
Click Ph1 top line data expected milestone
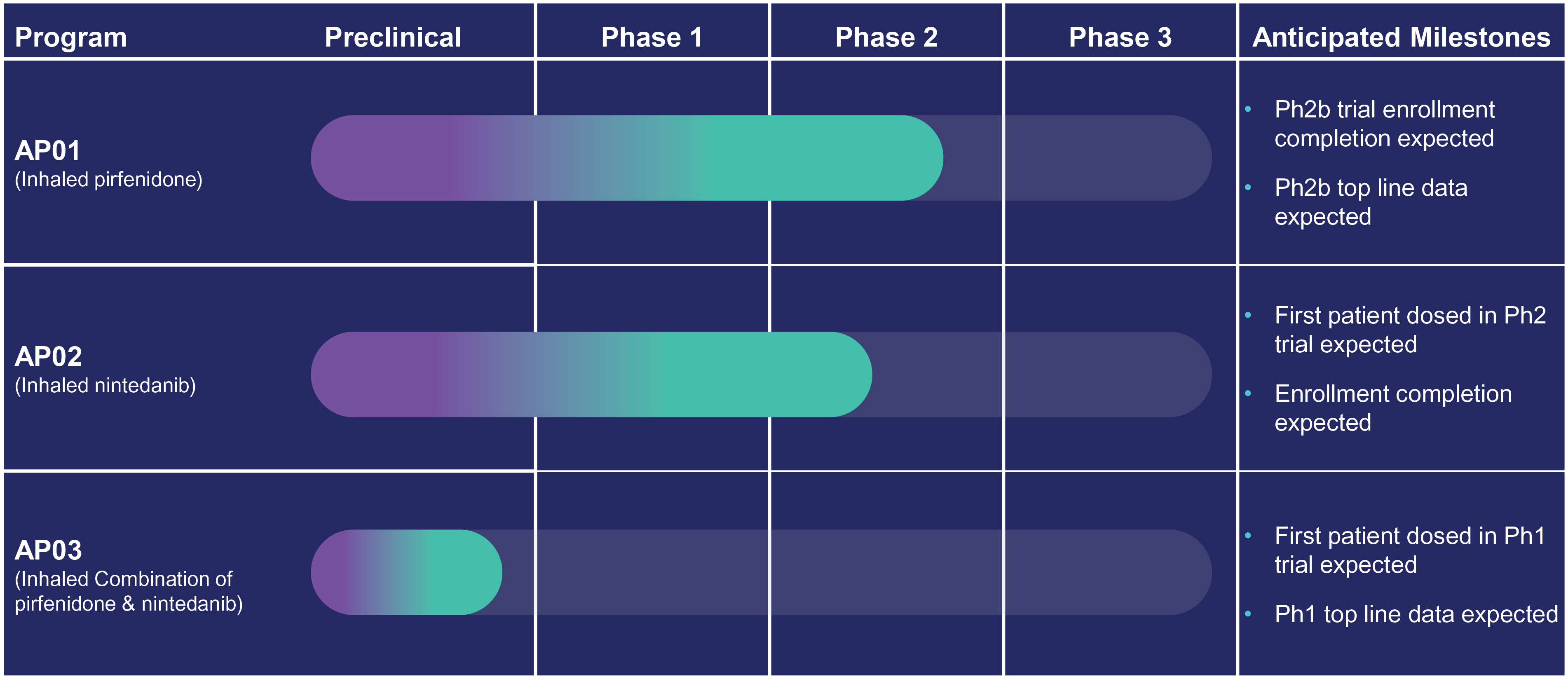tap(1416, 614)
